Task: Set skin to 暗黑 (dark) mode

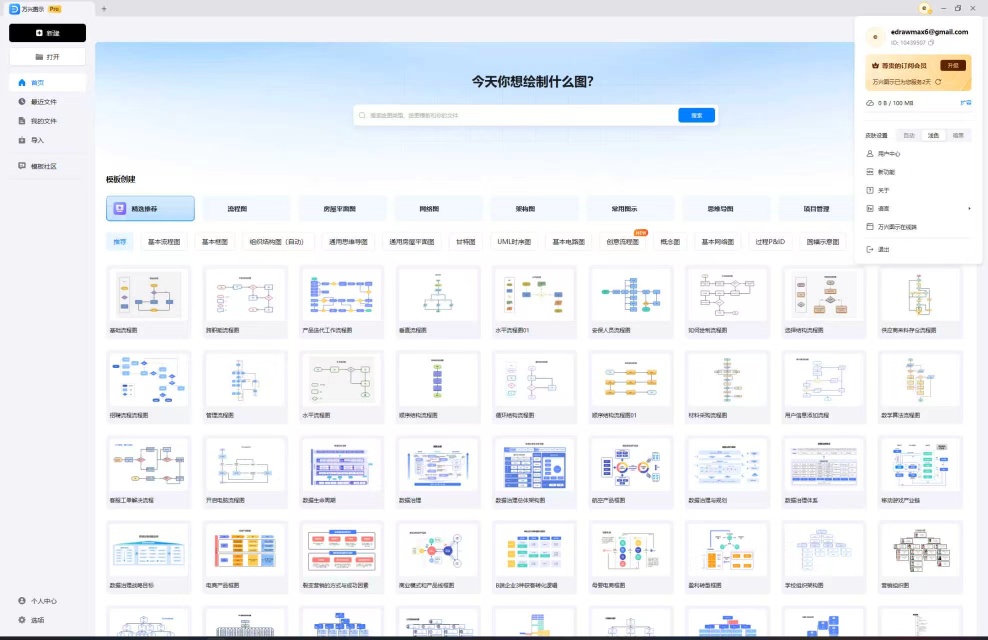Action: 958,135
